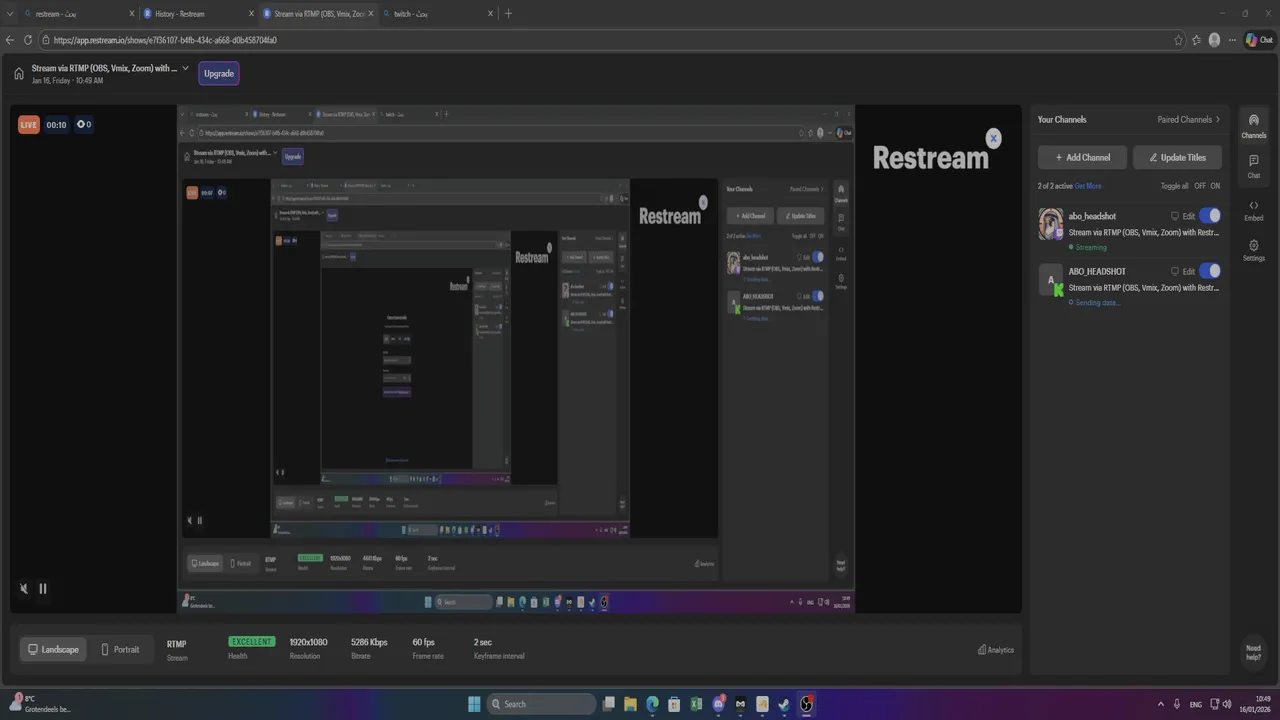Click the viewer count eye icon
This screenshot has height=720, width=1280.
pyautogui.click(x=84, y=124)
